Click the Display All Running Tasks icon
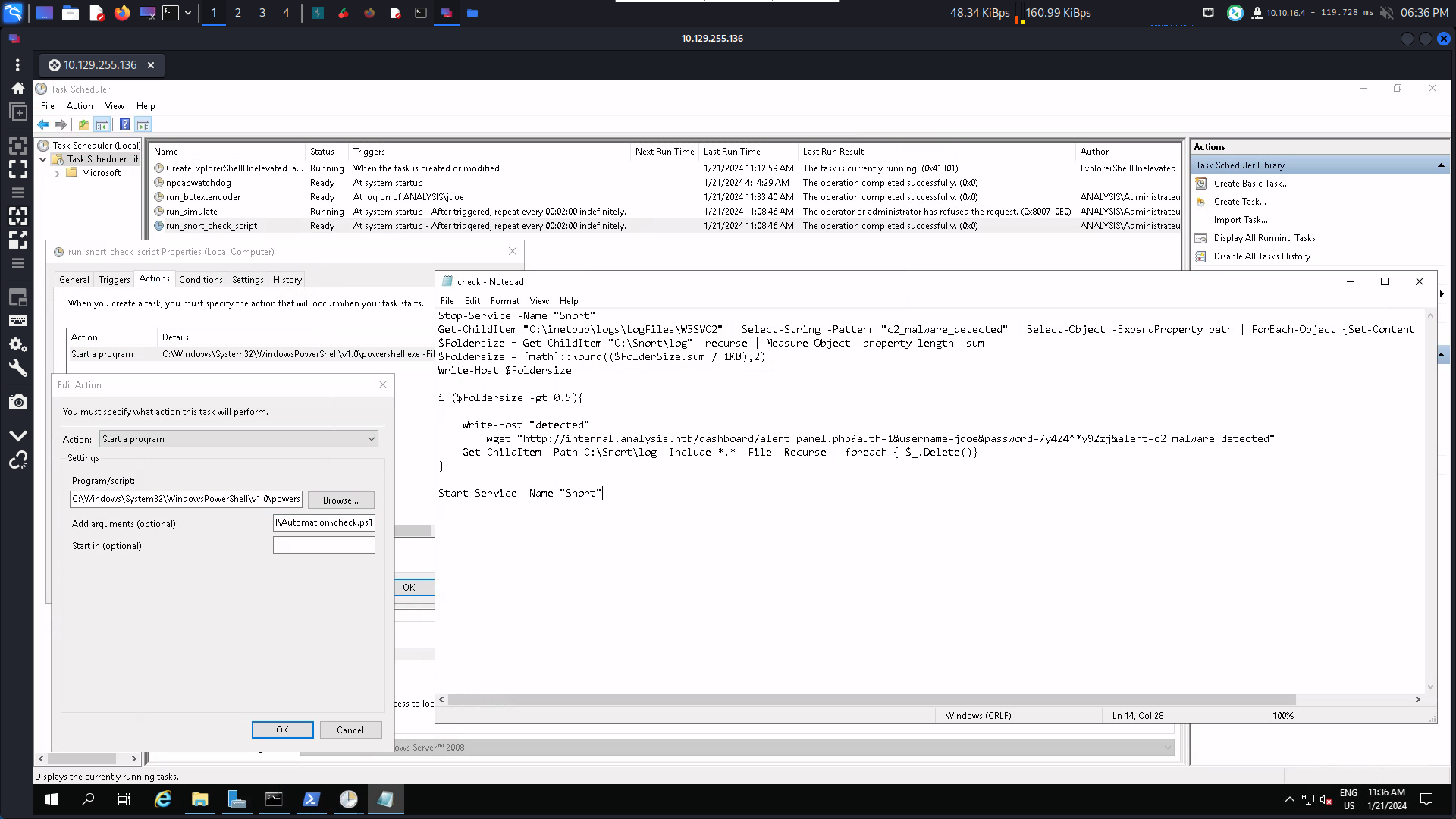The image size is (1456, 819). [1200, 238]
